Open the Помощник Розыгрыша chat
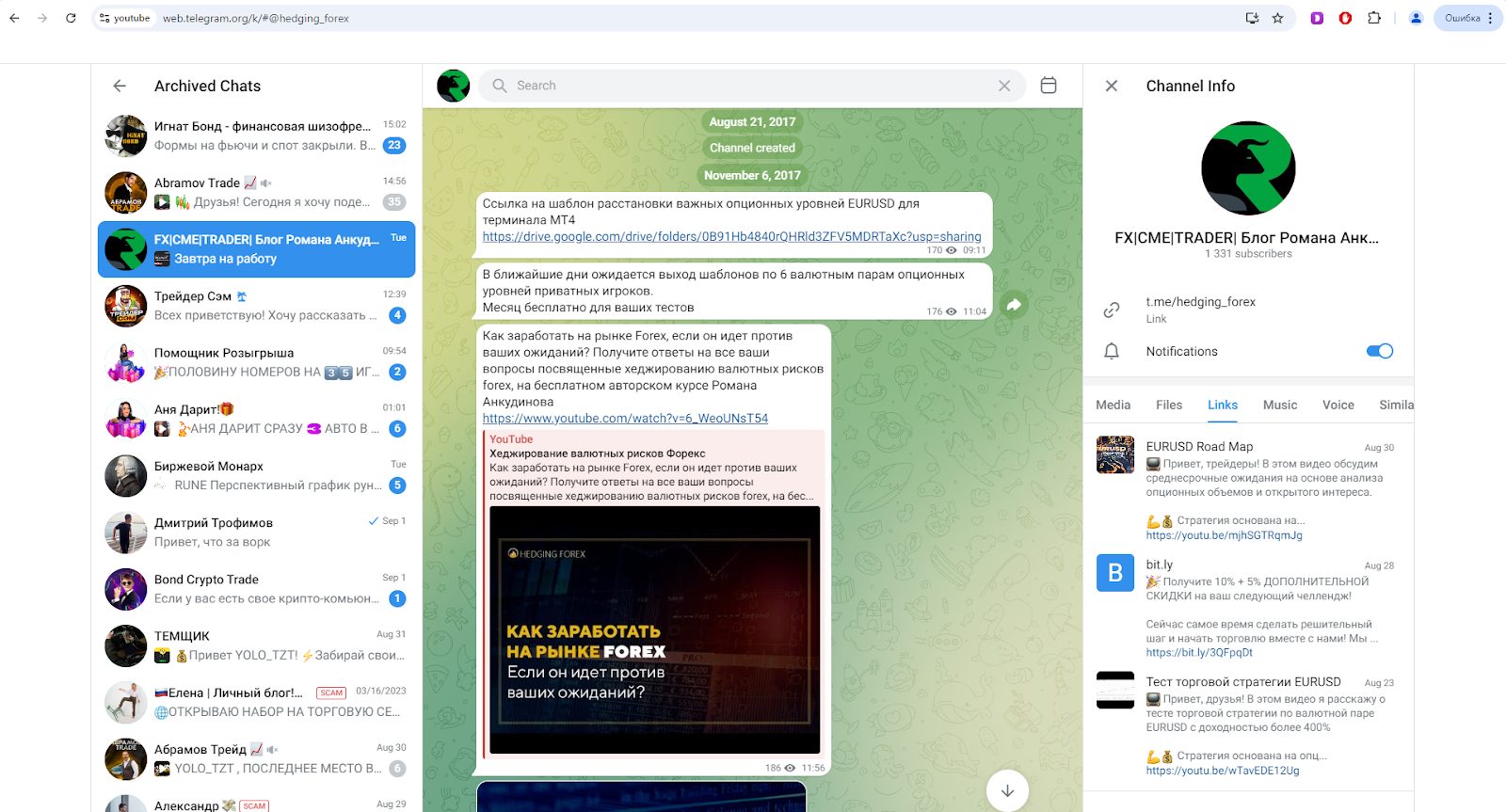1506x812 pixels. coord(256,362)
